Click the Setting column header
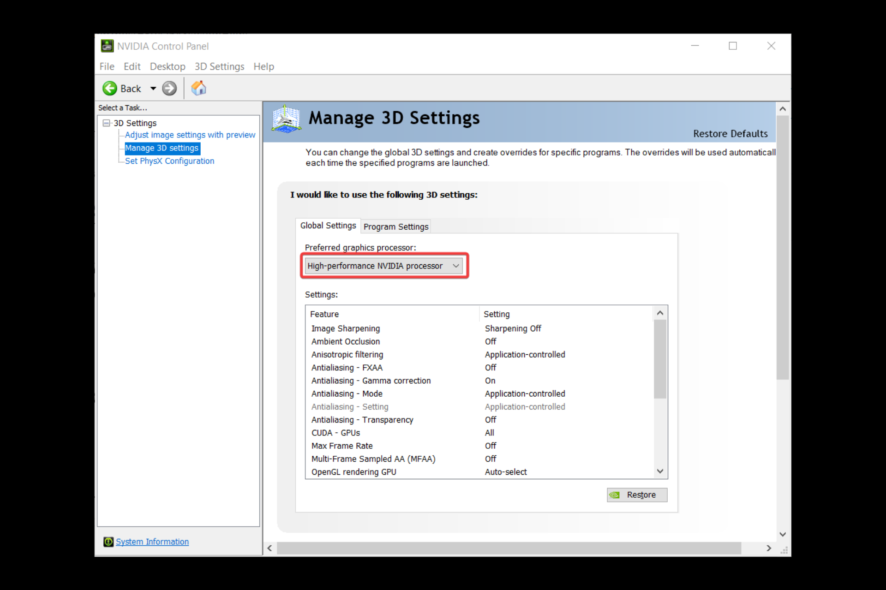Screen dimensions: 886x590 (566, 314)
